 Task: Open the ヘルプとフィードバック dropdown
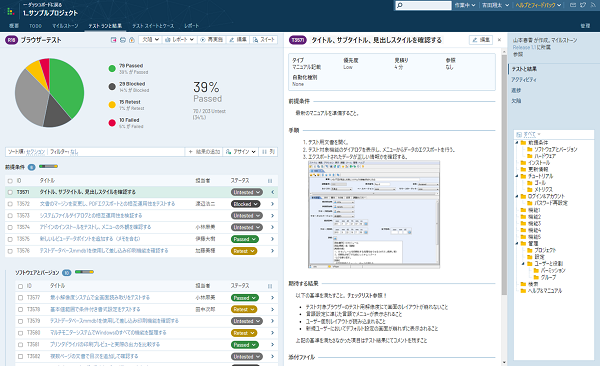click(538, 5)
